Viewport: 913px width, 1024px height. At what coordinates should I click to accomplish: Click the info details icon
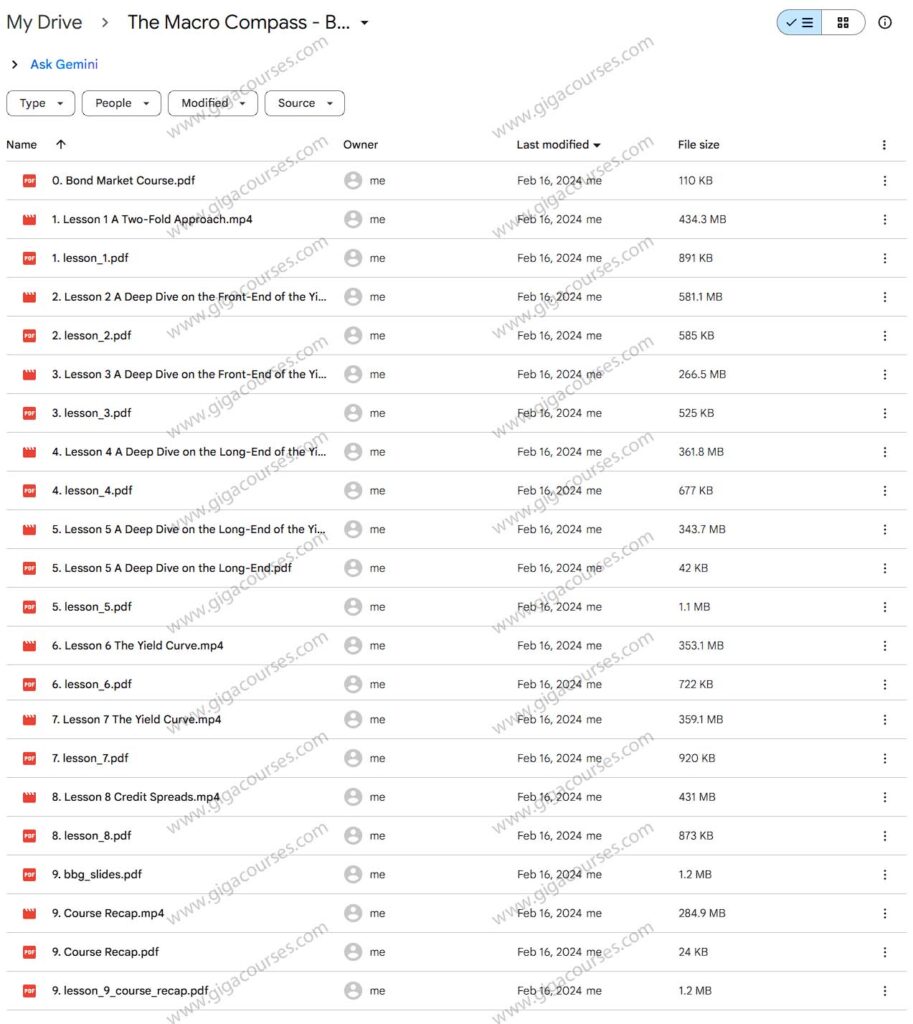click(884, 23)
